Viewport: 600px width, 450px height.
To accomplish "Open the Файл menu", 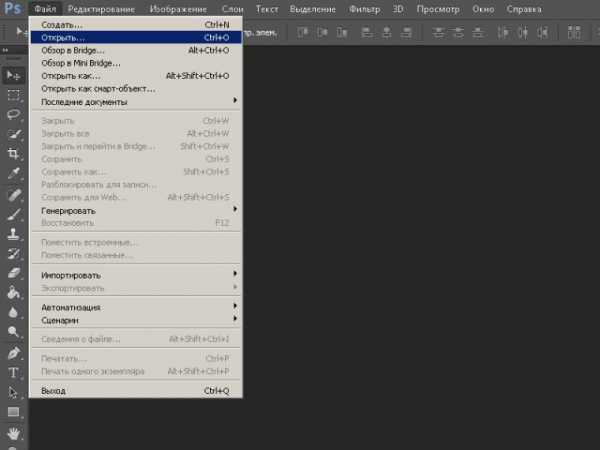I will tap(45, 9).
